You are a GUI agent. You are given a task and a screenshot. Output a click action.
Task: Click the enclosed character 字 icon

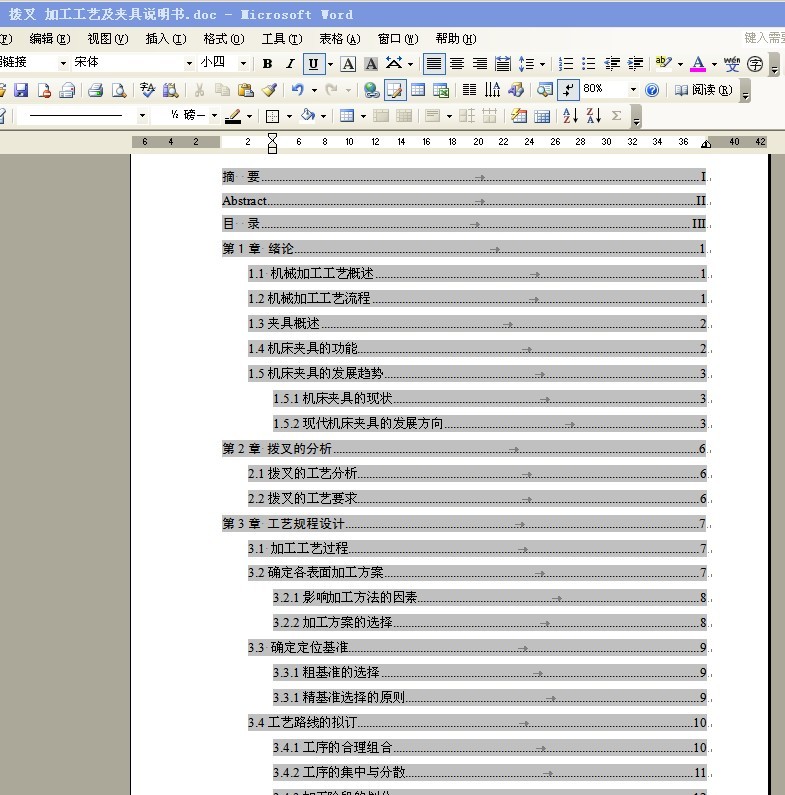click(755, 64)
